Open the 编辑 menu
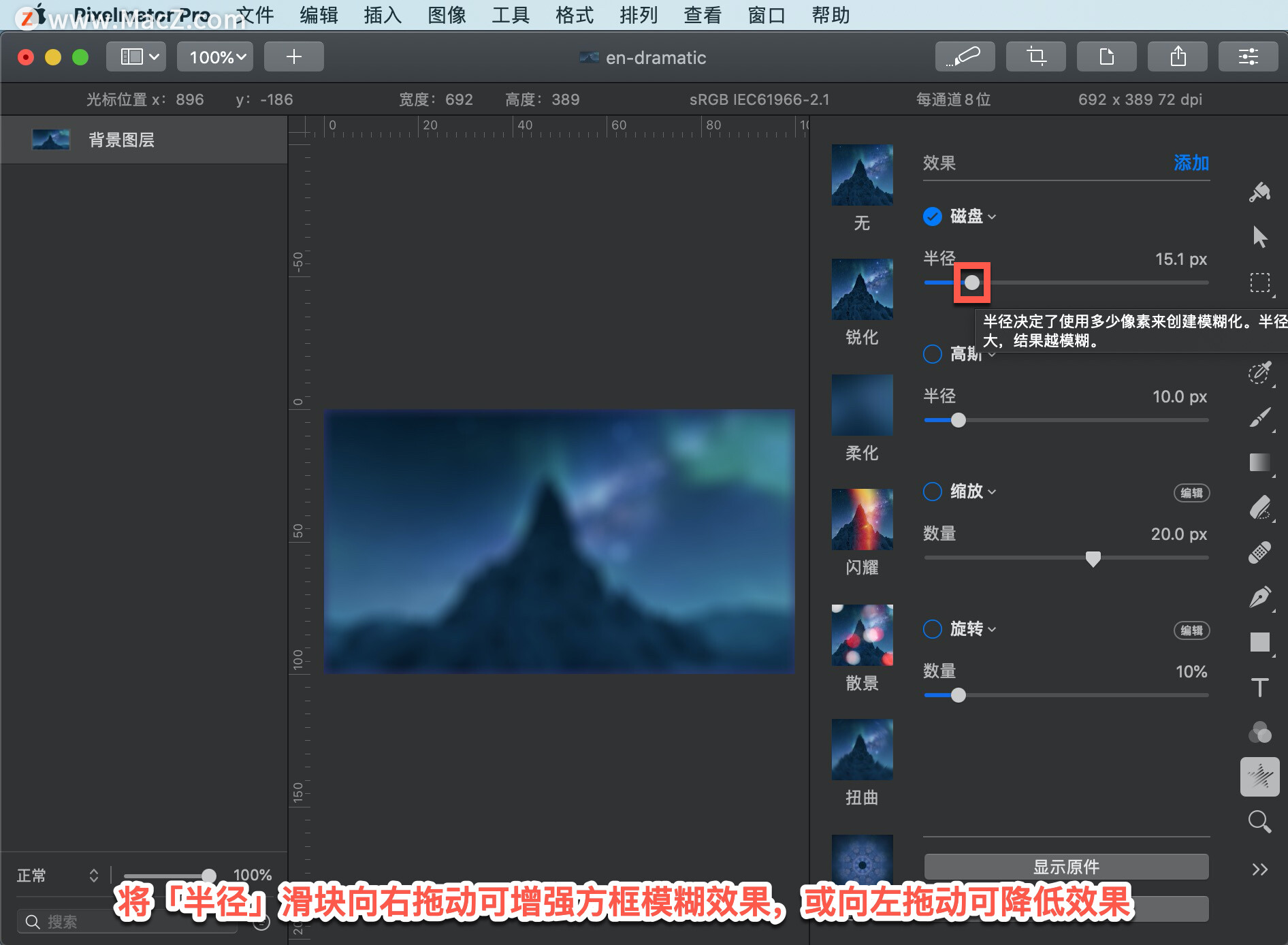The image size is (1288, 945). click(x=319, y=14)
